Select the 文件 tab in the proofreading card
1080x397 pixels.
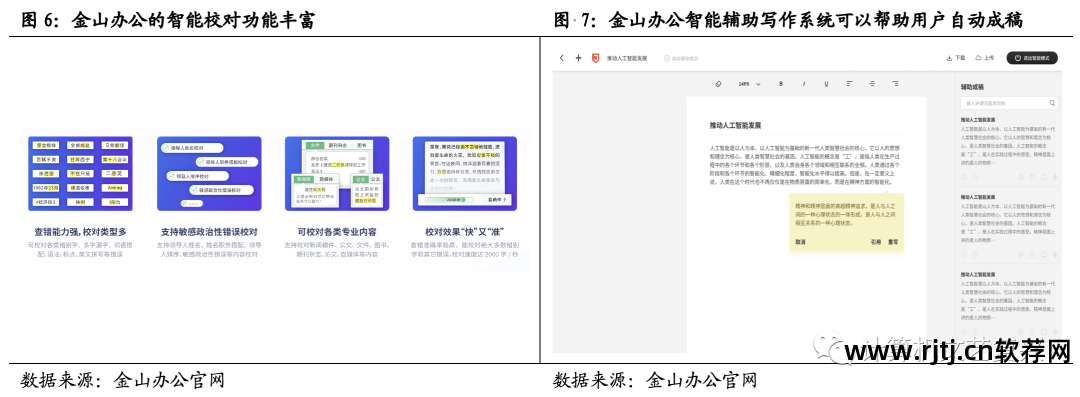tap(315, 145)
